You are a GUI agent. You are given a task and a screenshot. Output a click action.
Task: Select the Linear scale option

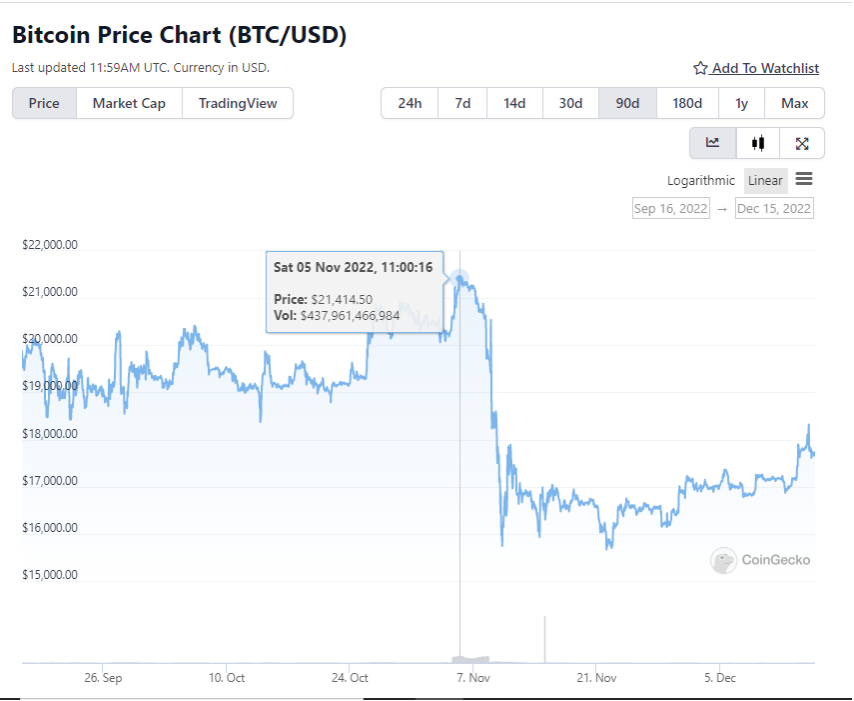point(765,181)
